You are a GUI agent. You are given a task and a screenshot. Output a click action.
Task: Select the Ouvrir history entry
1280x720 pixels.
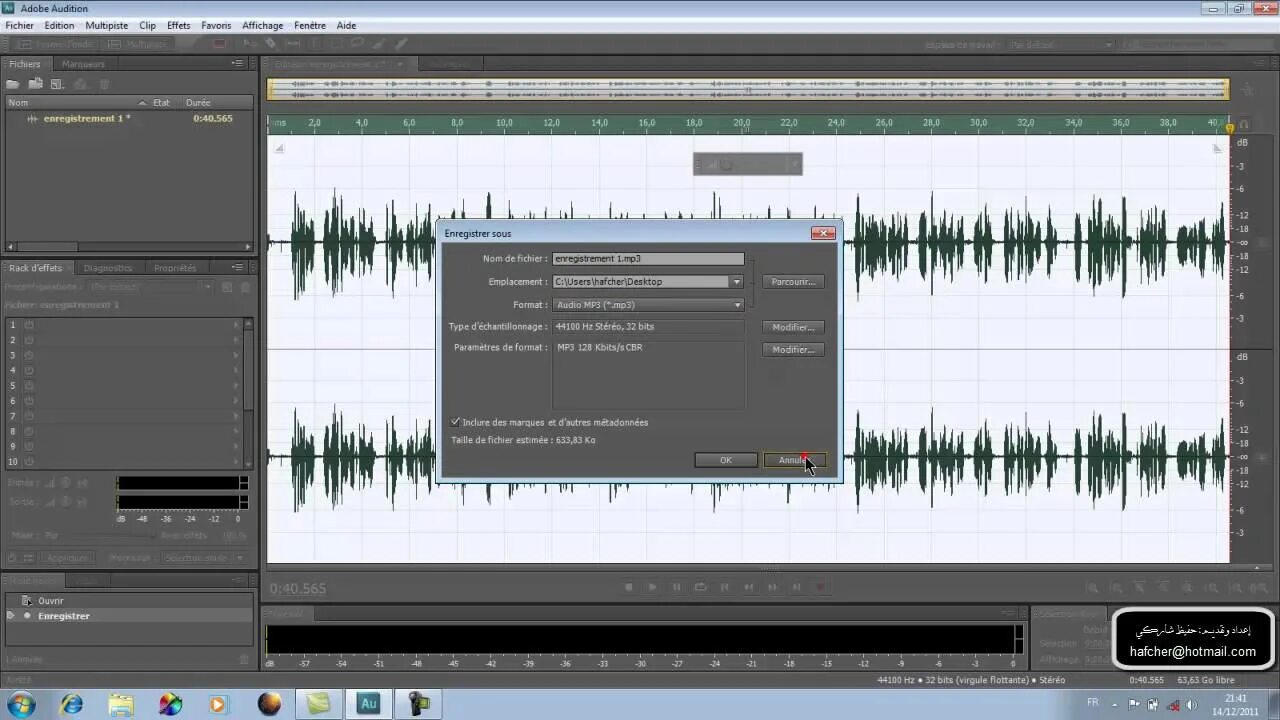click(128, 601)
